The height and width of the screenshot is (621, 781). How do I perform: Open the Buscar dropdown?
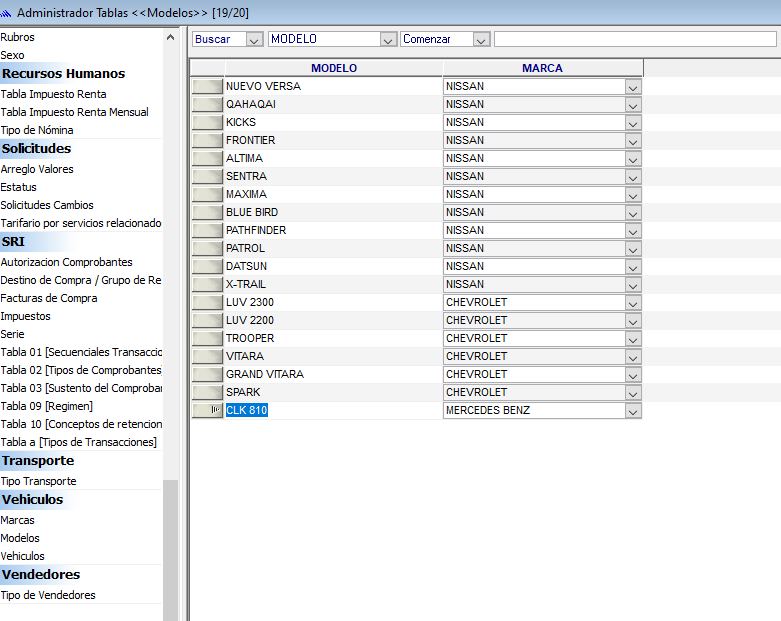click(x=254, y=40)
